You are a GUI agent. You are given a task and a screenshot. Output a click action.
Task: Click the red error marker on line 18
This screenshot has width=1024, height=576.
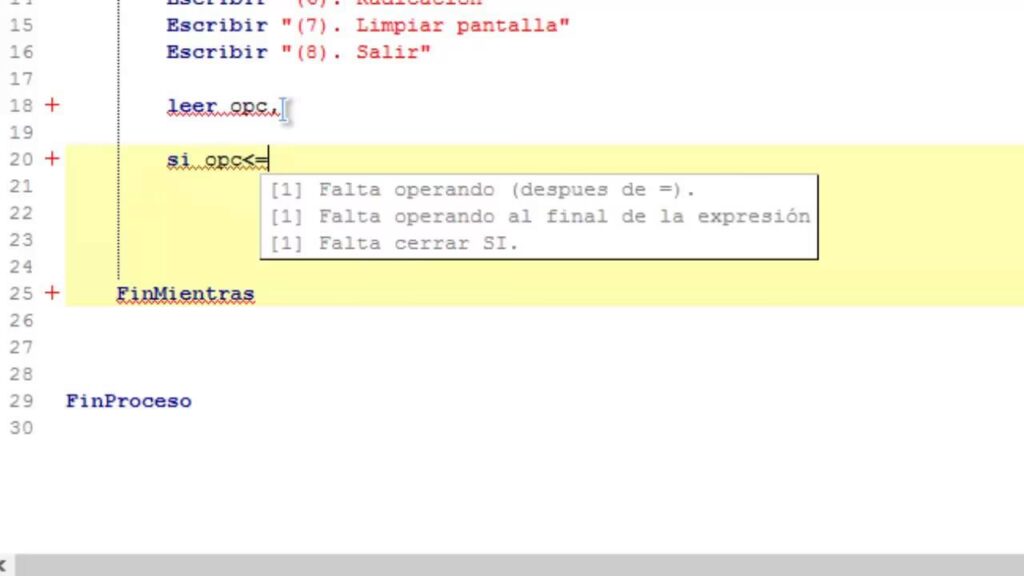[52, 105]
